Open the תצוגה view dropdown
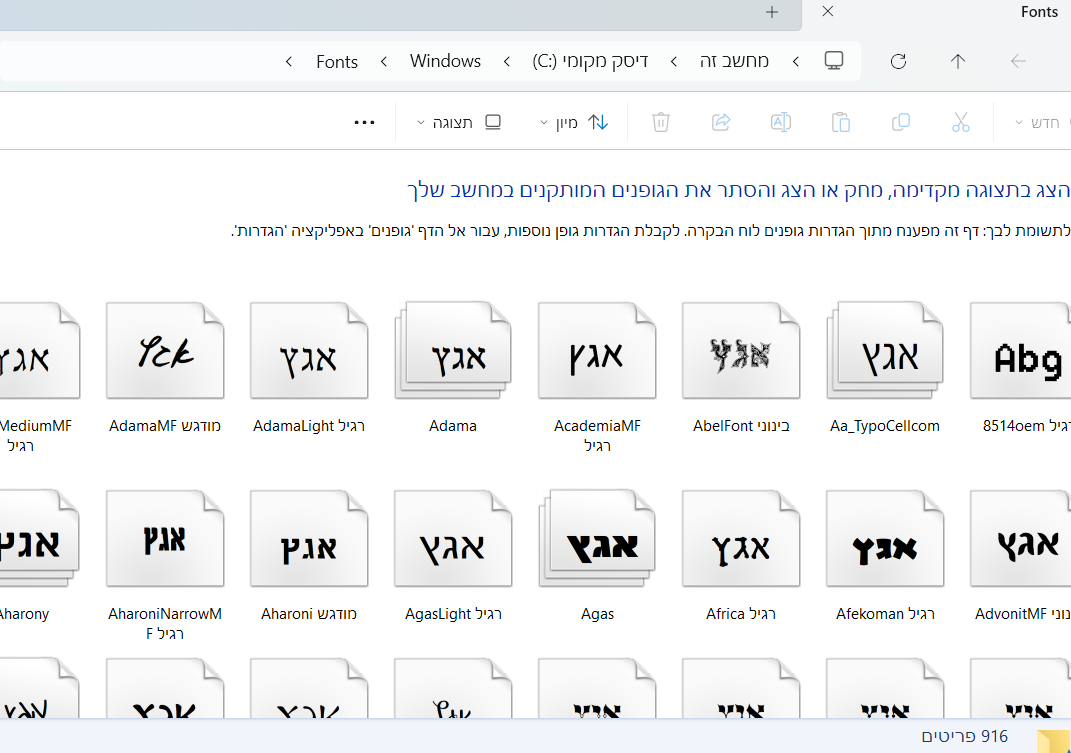Image resolution: width=1071 pixels, height=753 pixels. point(458,122)
